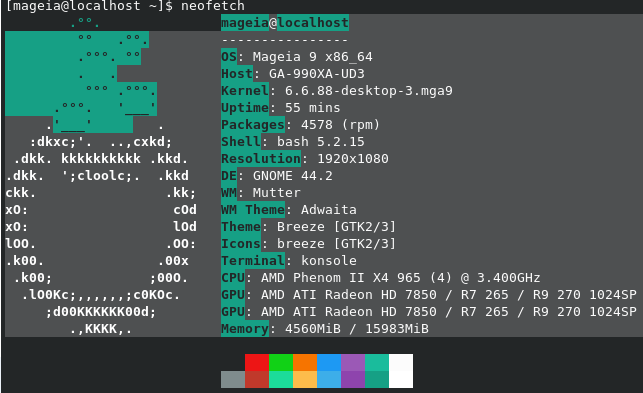Viewport: 643px width, 393px height.
Task: Click the Memory value '4560MiB / 15983MiB'
Action: pos(357,329)
